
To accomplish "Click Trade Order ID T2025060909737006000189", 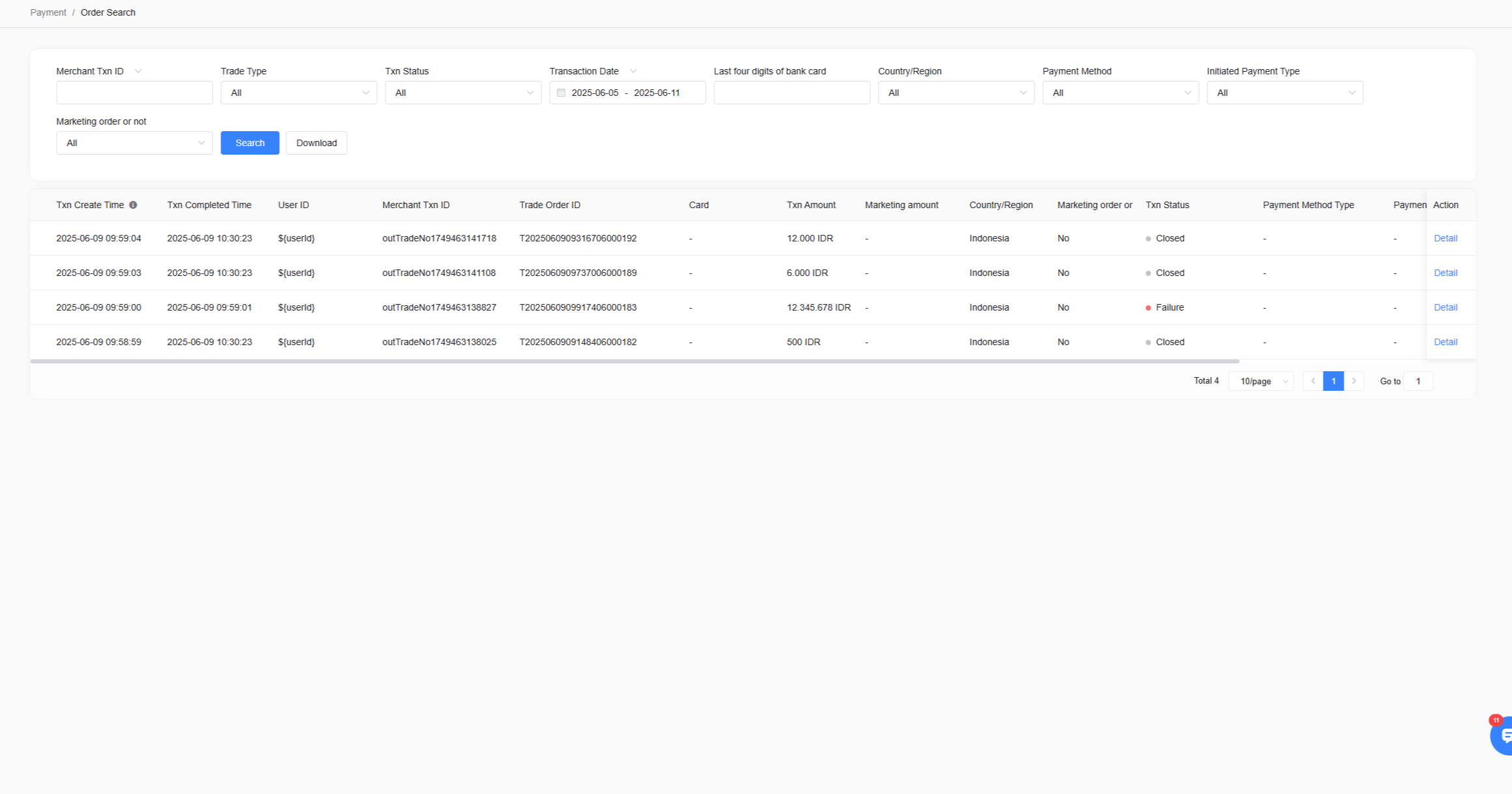I will [x=578, y=273].
